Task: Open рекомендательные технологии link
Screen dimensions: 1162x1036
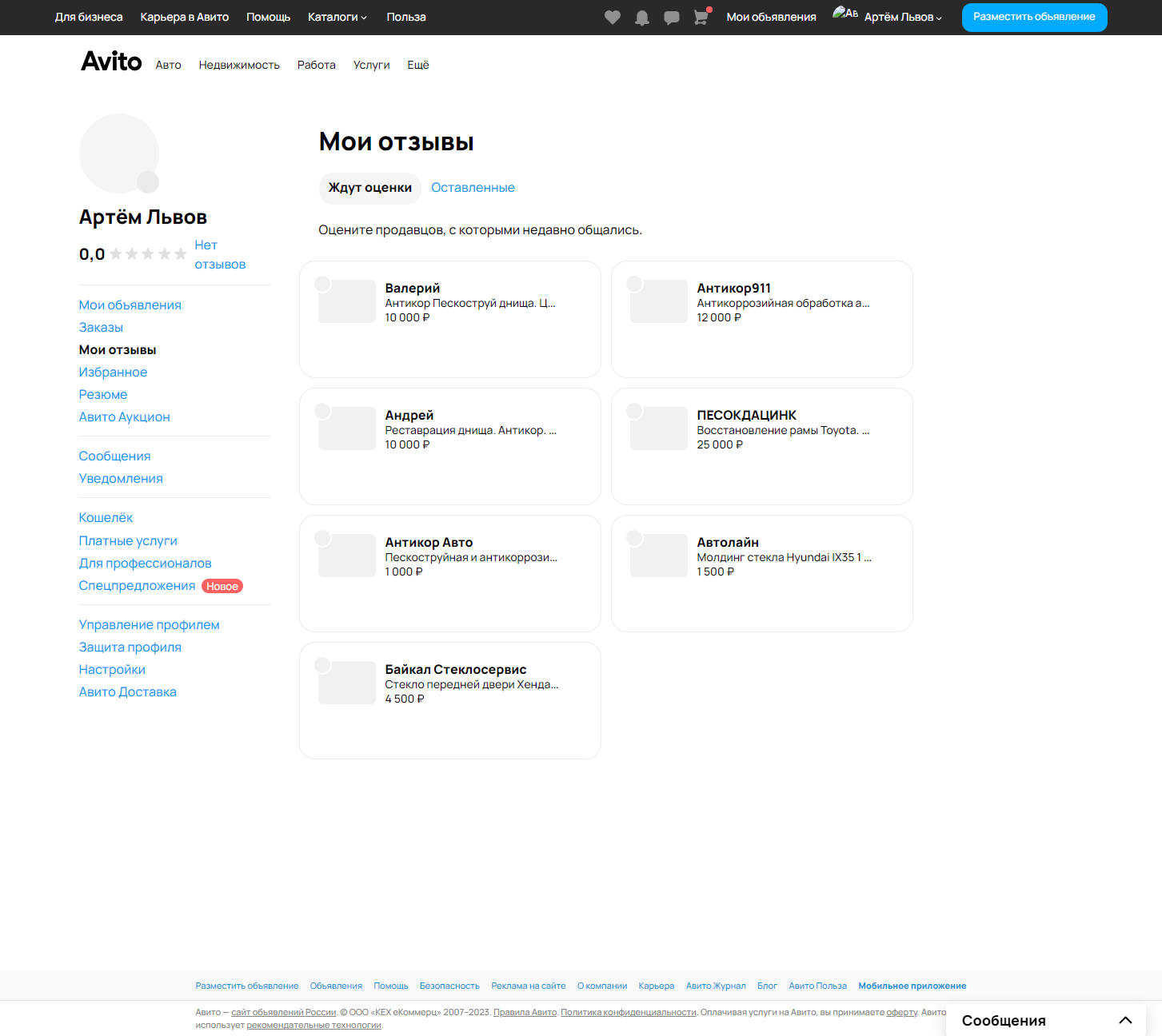Action: [313, 1025]
